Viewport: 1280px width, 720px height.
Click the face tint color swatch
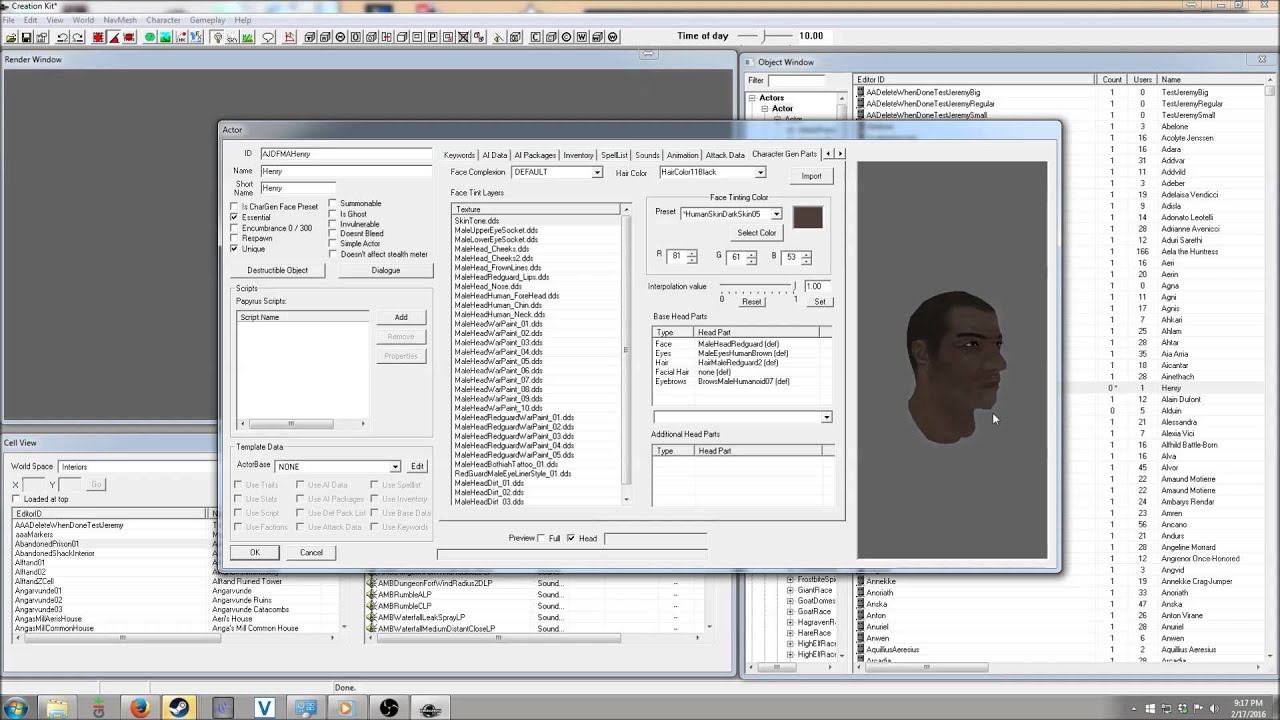pos(807,217)
